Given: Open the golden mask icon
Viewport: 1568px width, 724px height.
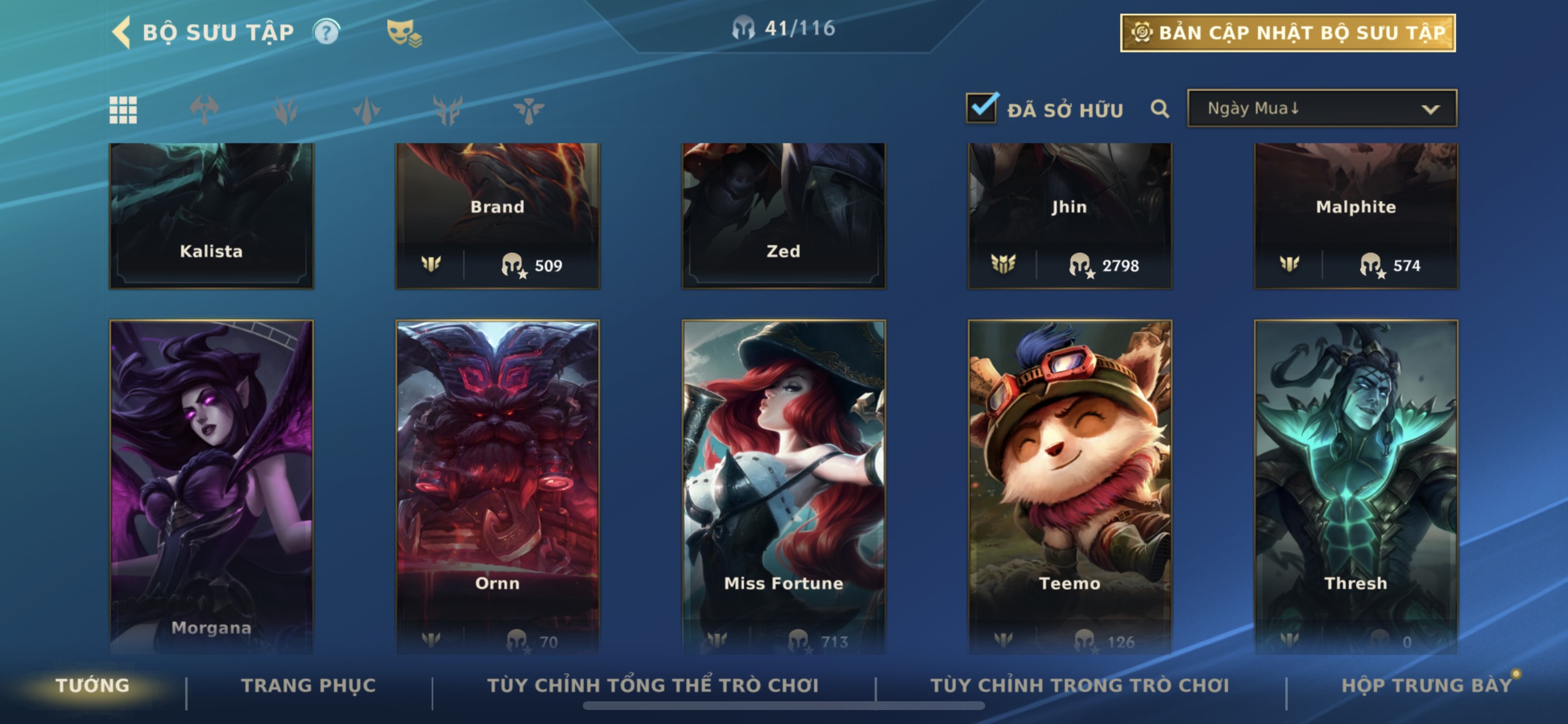Looking at the screenshot, I should (x=404, y=32).
